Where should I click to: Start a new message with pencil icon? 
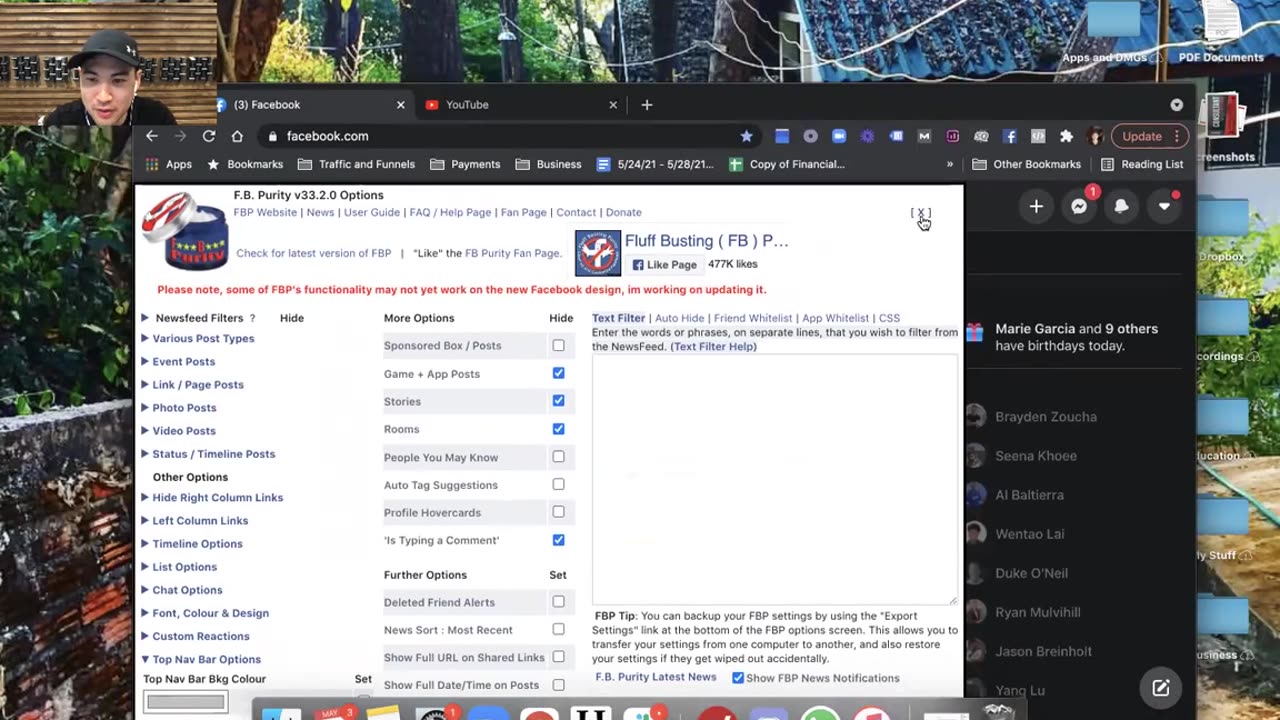click(1160, 688)
